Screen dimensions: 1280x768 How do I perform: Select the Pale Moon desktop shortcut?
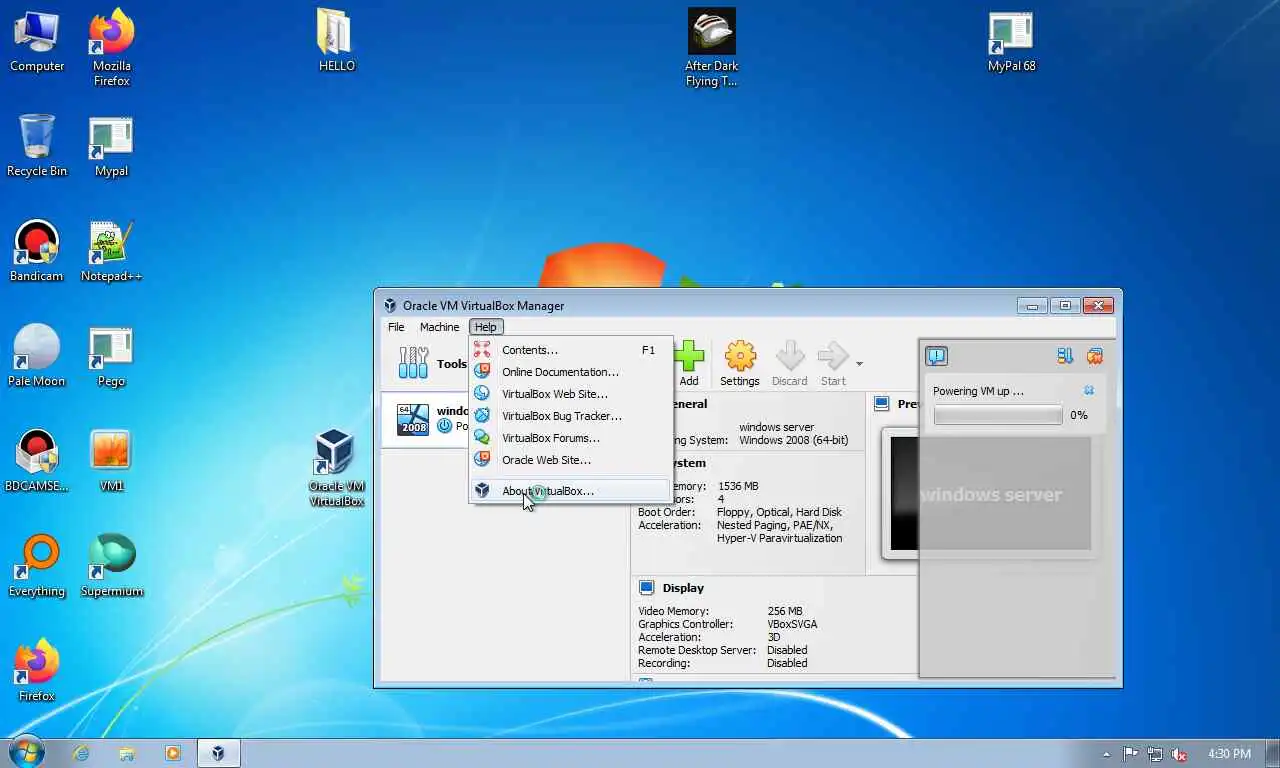click(37, 356)
